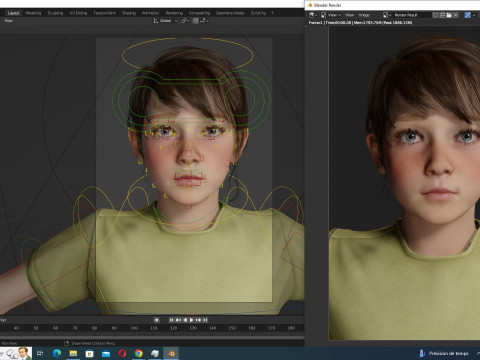Open proportional editing options dropdown

(205, 21)
